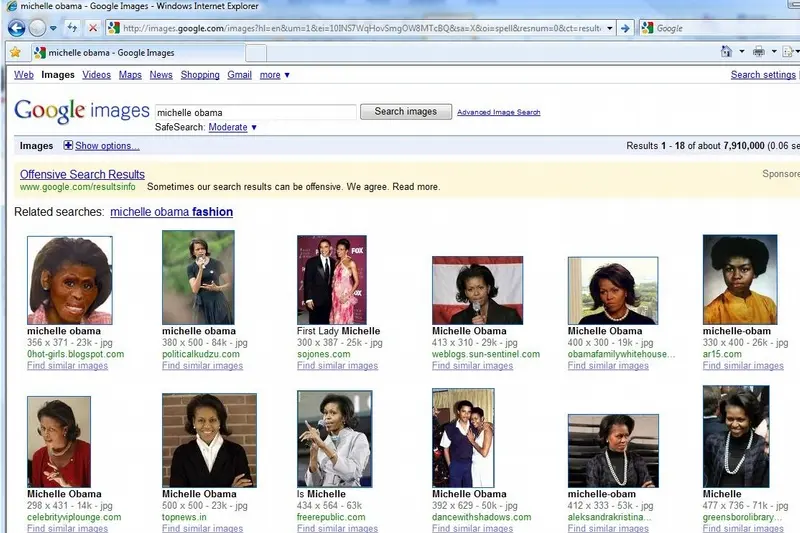
Task: Open the sojones.com First Lady Michelle thumbnail
Action: (332, 280)
